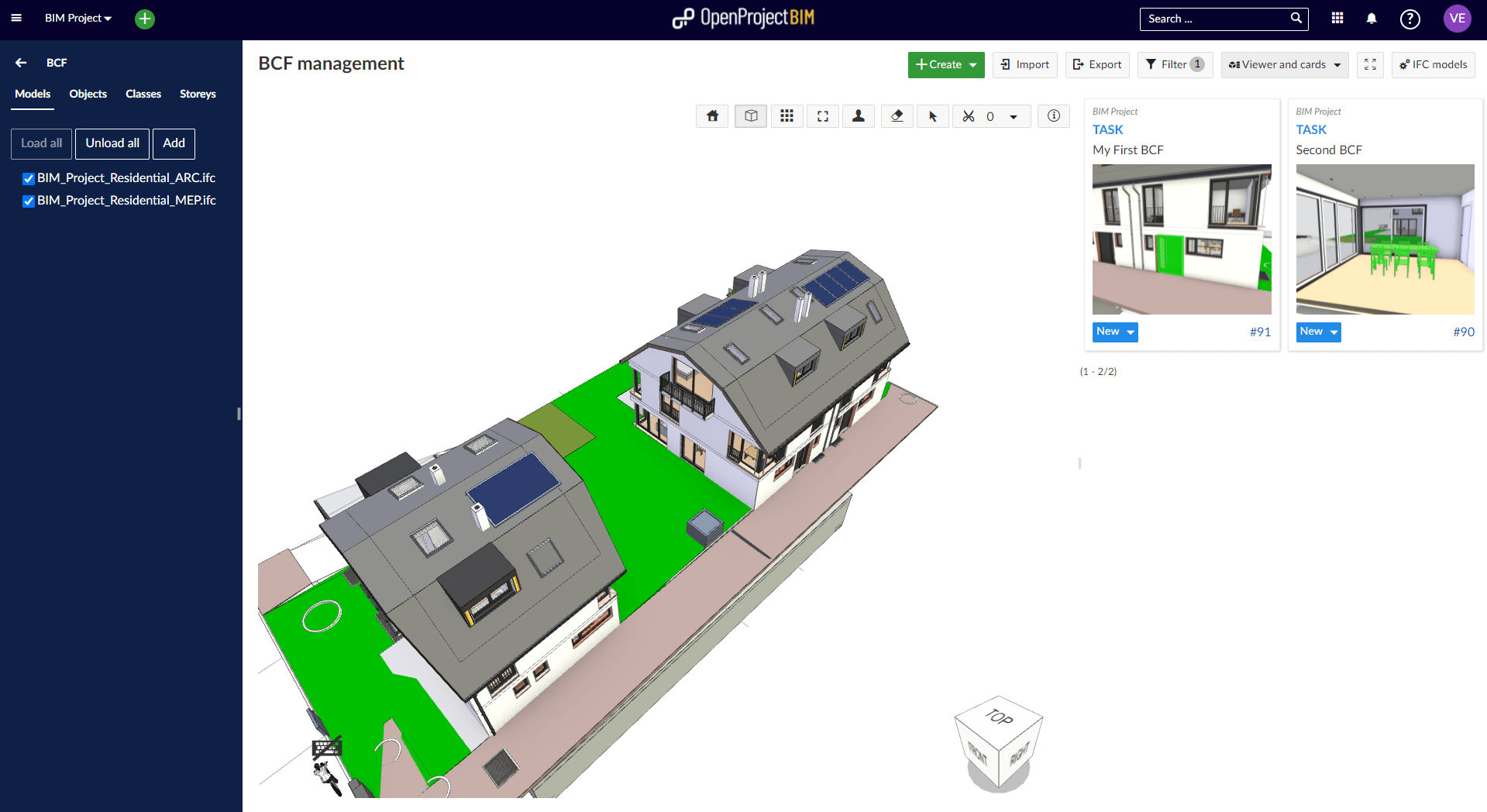Toggle 3D perspective cube view tool

point(750,116)
